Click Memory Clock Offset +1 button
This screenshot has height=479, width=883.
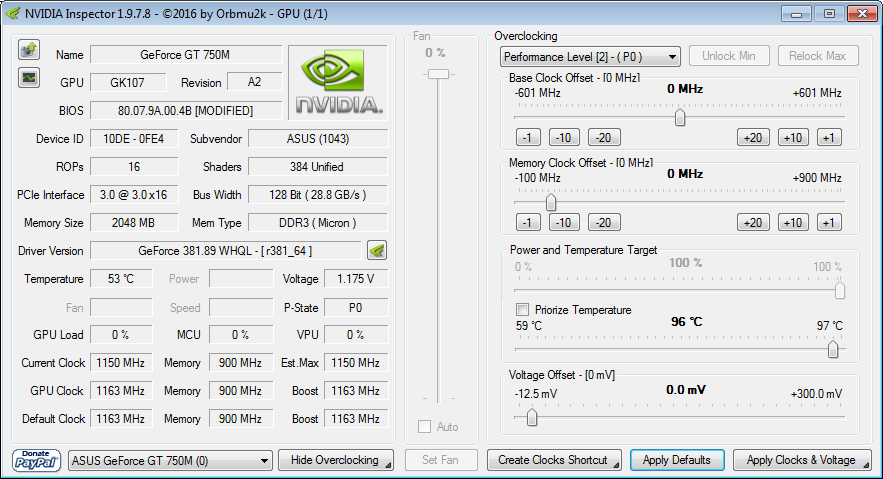click(x=830, y=222)
